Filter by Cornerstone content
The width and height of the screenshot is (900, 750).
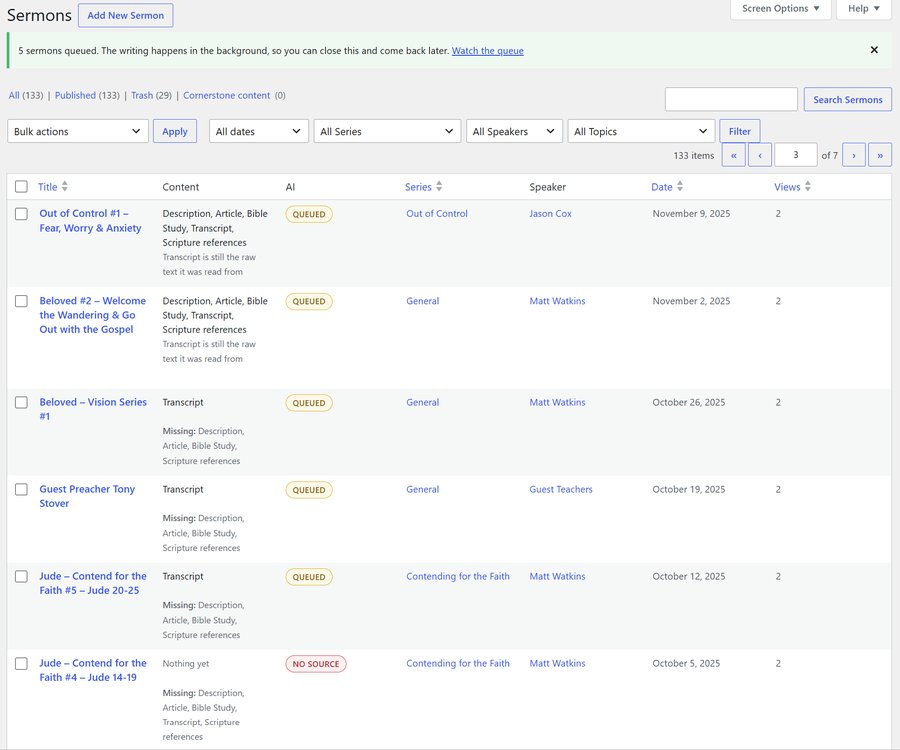point(226,95)
